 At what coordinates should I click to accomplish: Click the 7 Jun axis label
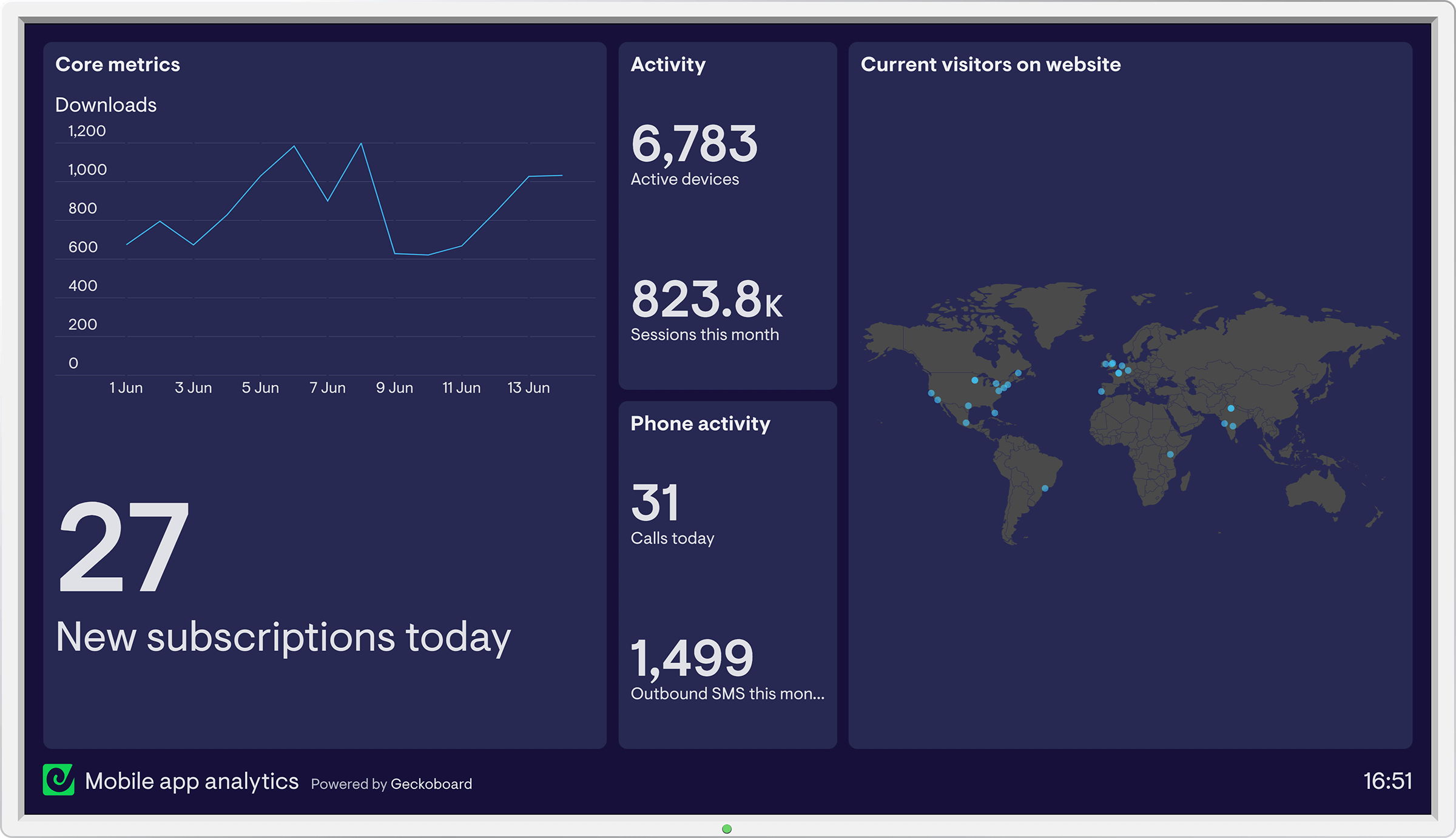point(328,388)
